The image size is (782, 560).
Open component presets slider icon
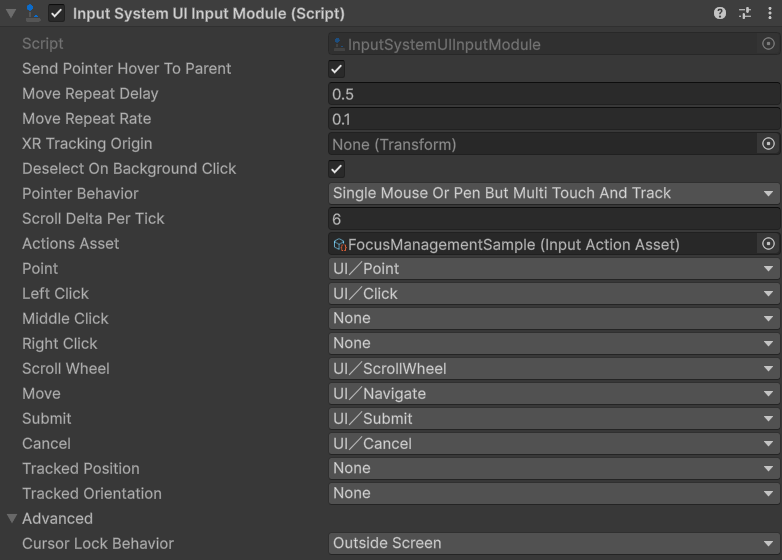click(x=745, y=13)
